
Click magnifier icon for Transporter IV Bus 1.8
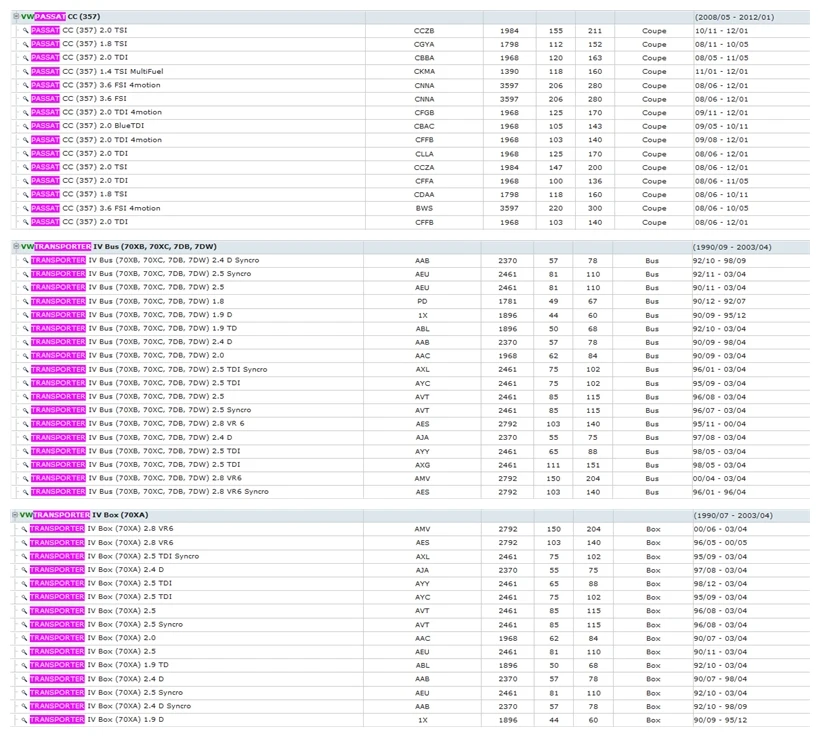25,301
